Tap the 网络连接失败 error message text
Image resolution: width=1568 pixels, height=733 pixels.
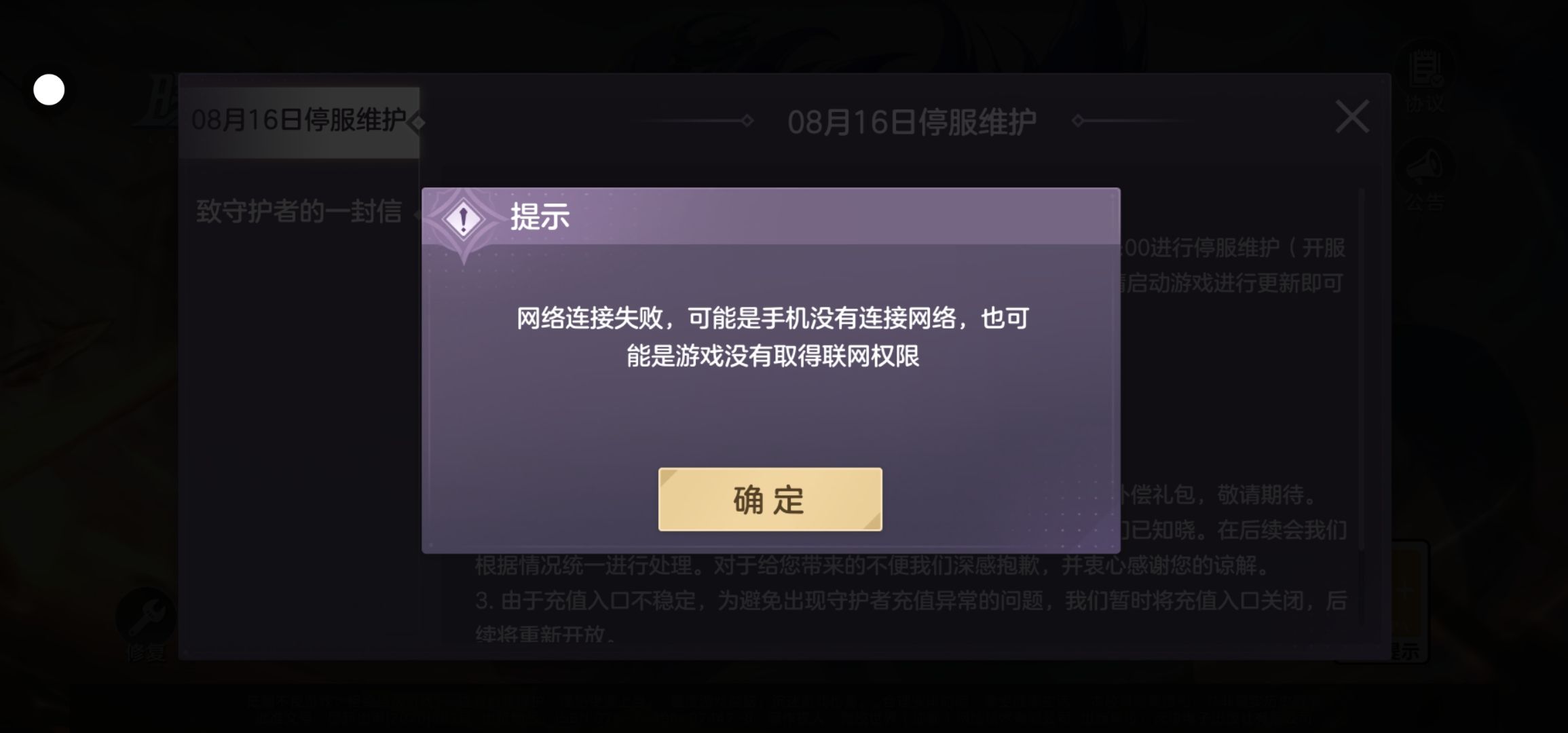coord(772,337)
